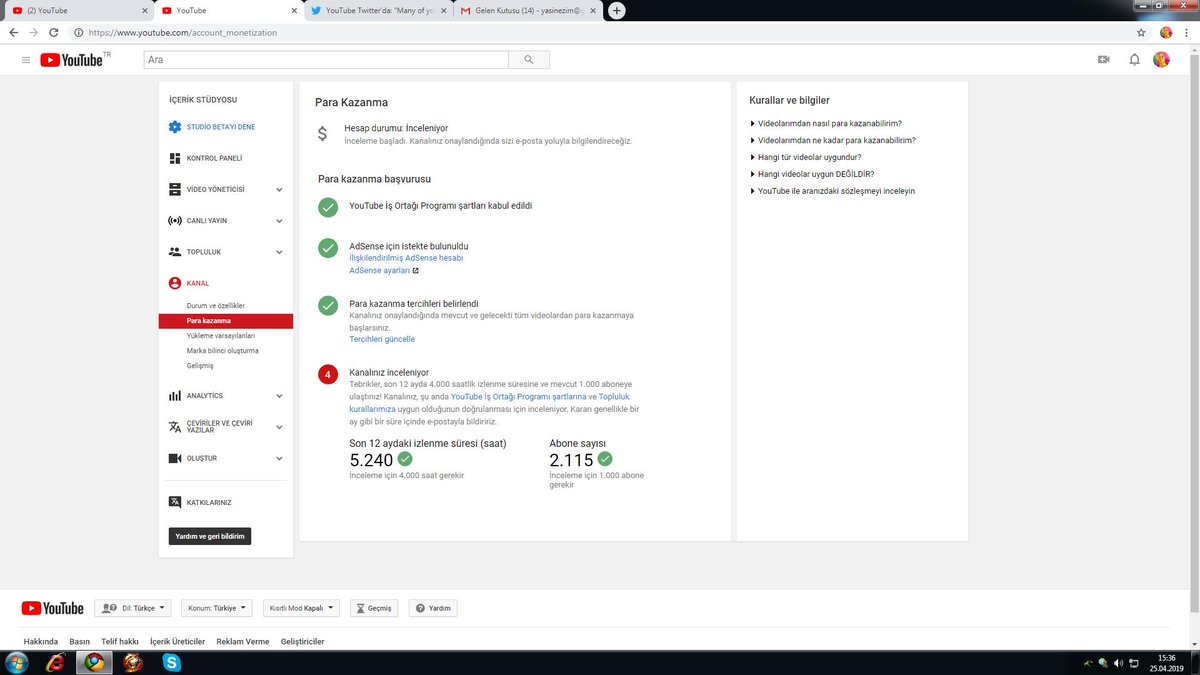Open the Windows Start menu
This screenshot has width=1200, height=675.
[17, 662]
